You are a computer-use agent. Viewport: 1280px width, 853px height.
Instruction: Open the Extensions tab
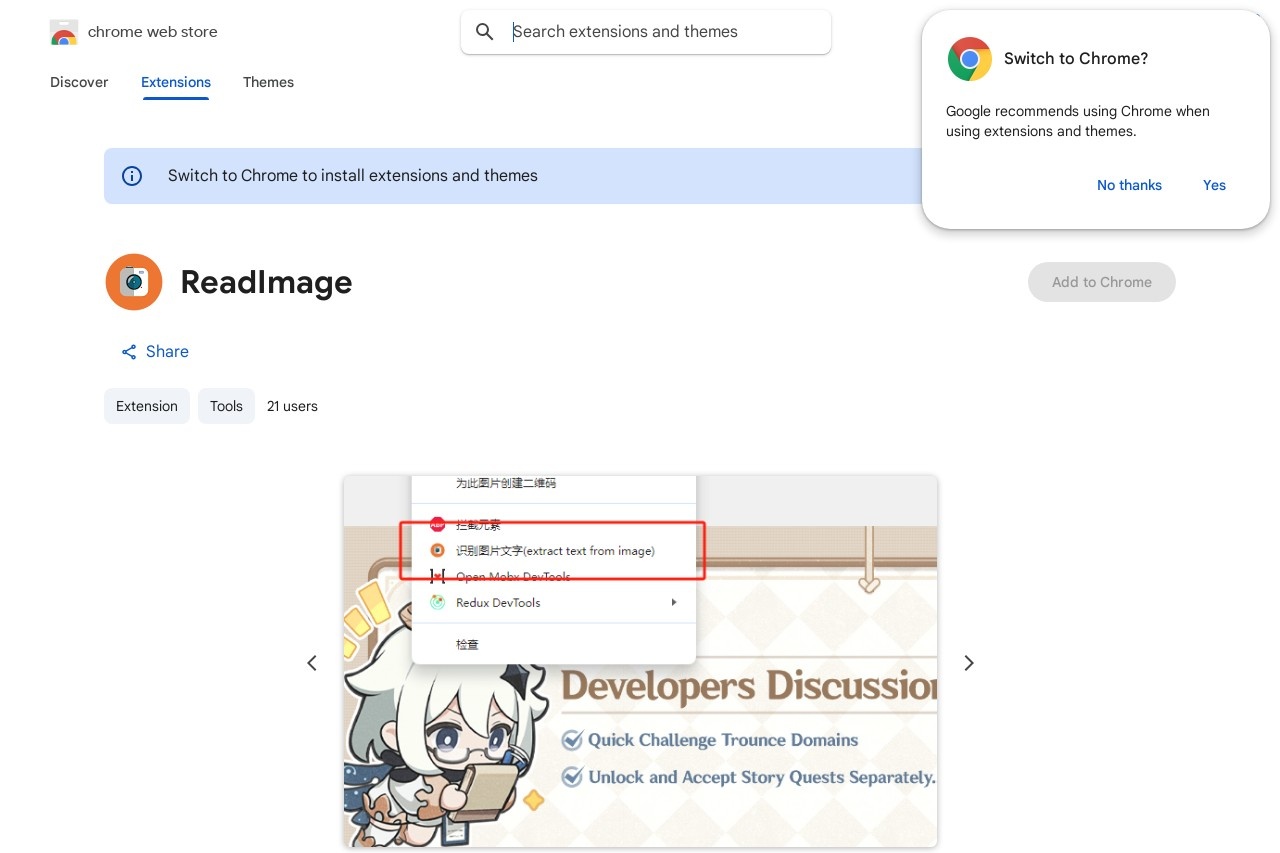pyautogui.click(x=176, y=82)
